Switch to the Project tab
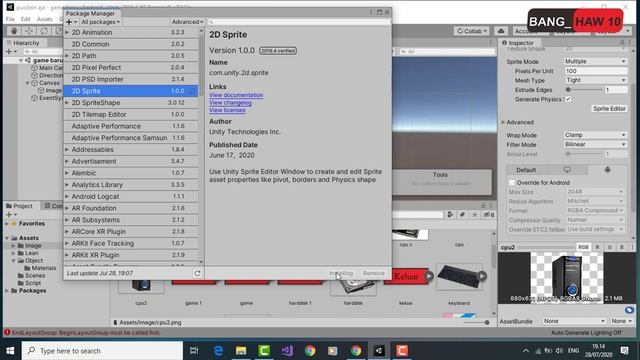640x360 pixels. pos(20,206)
